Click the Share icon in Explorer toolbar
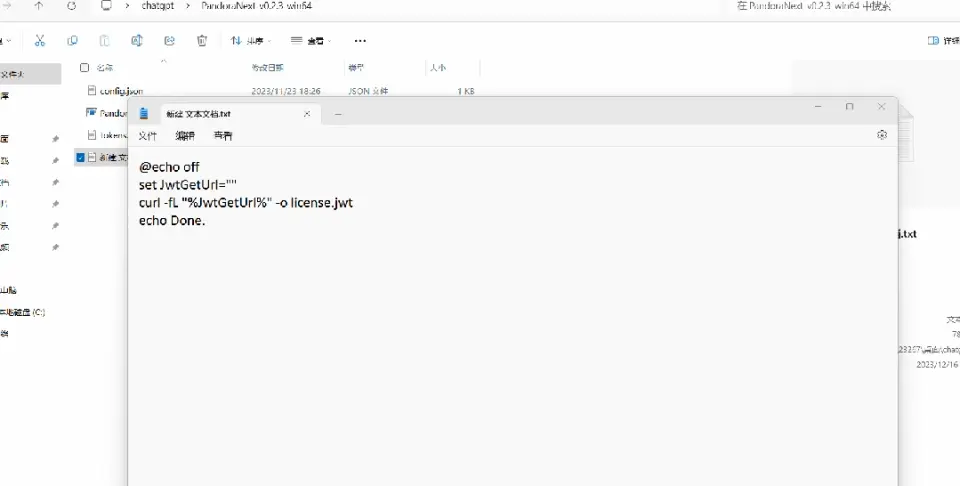960x486 pixels. click(170, 40)
